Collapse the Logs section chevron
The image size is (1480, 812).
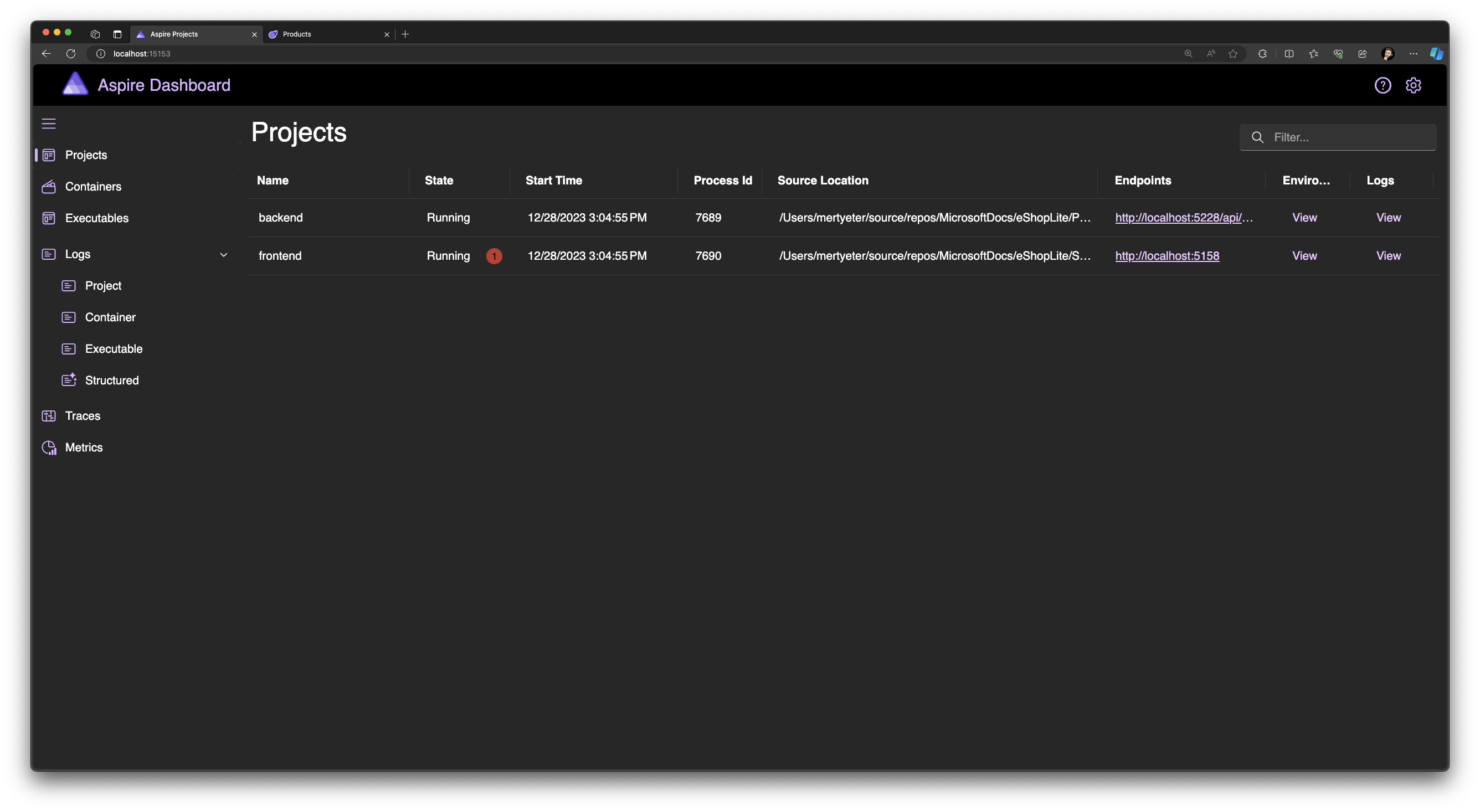point(224,255)
